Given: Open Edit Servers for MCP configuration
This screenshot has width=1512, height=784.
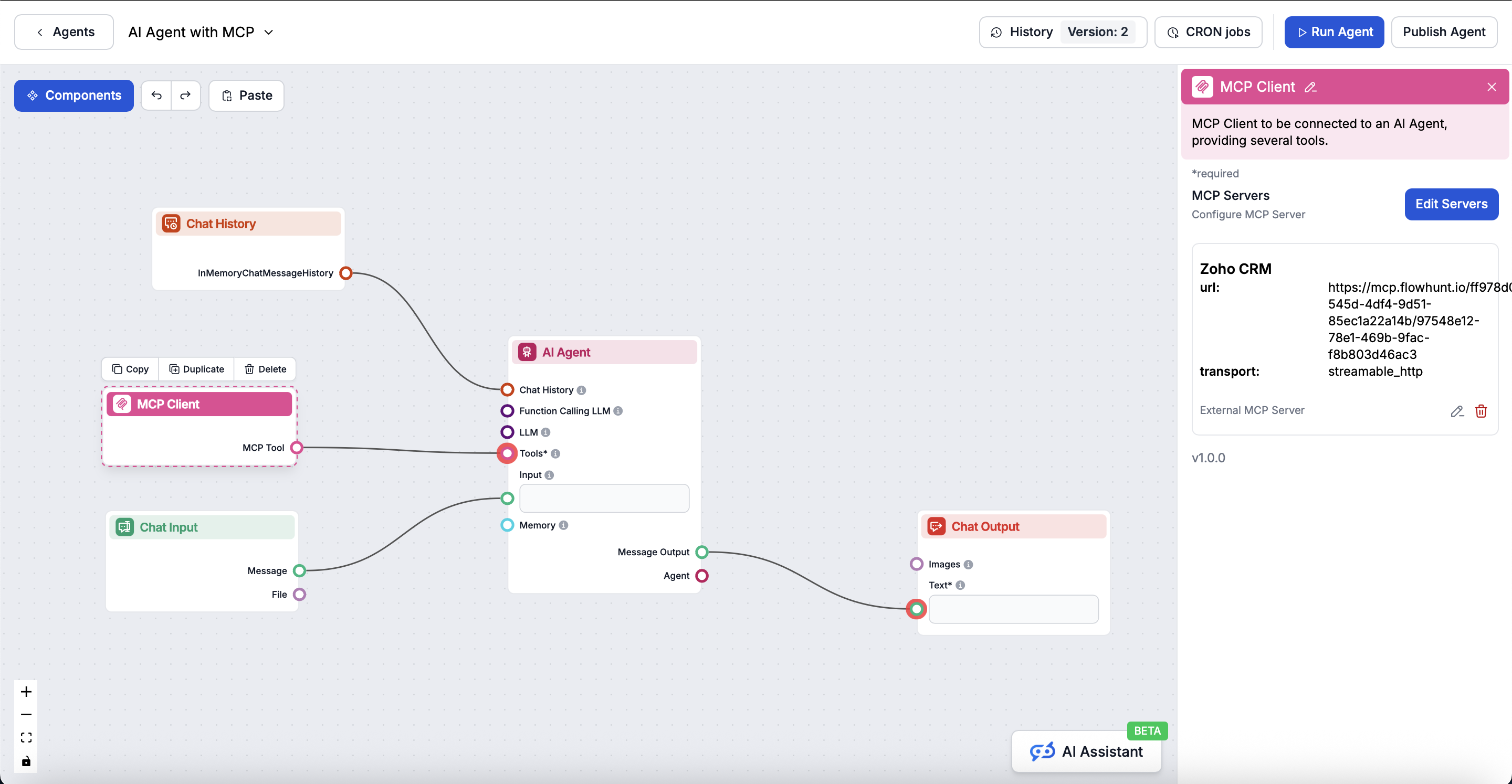Looking at the screenshot, I should [1451, 204].
